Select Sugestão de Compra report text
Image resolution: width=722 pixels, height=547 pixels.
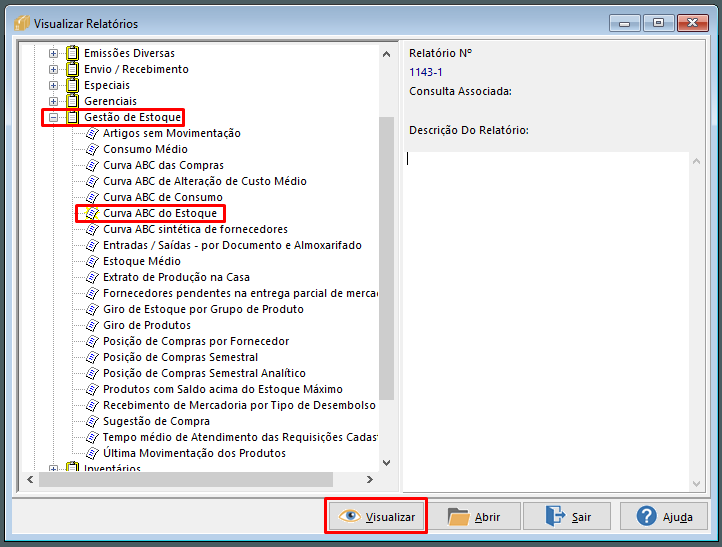(x=157, y=421)
